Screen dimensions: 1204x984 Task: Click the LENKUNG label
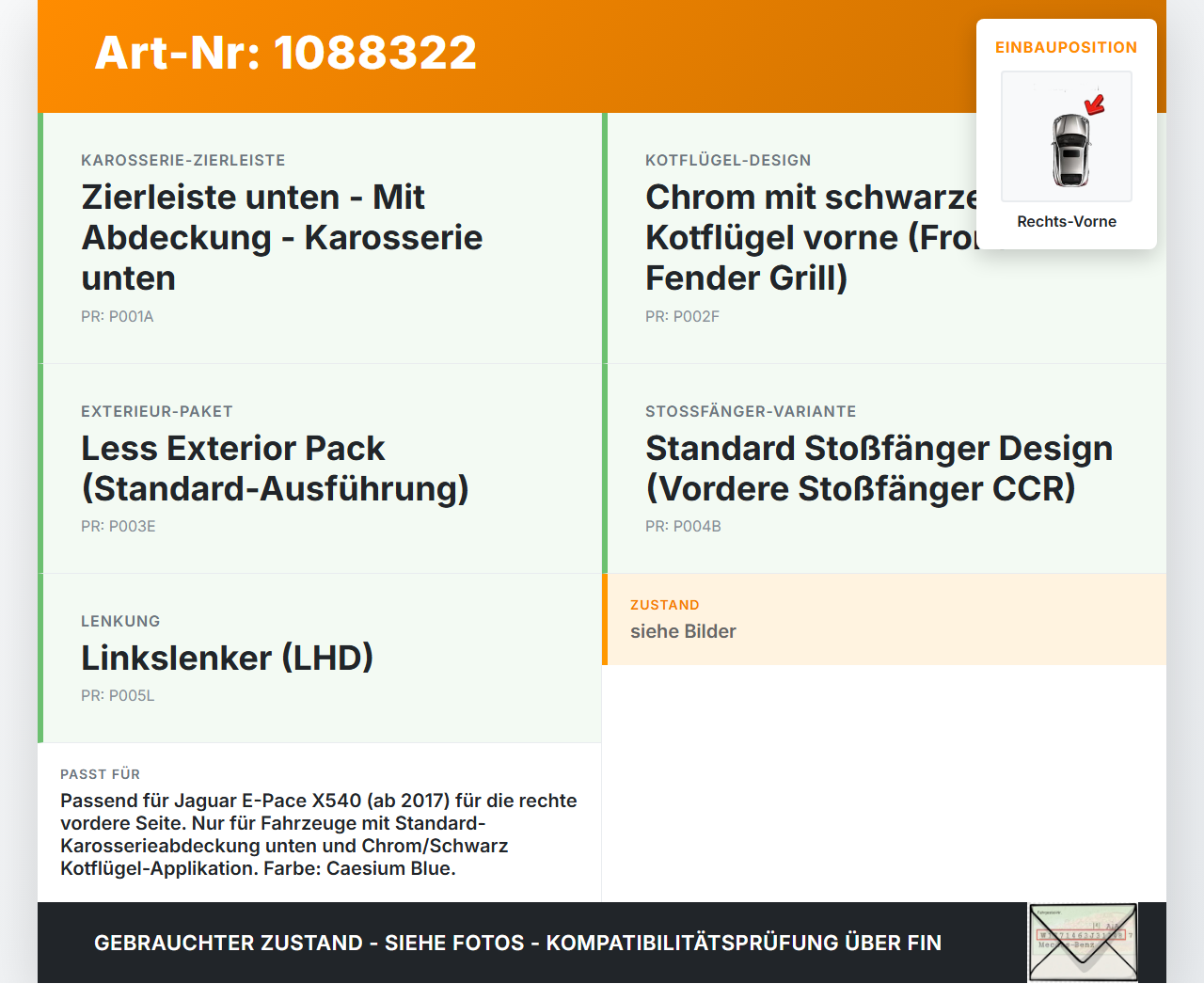[120, 621]
